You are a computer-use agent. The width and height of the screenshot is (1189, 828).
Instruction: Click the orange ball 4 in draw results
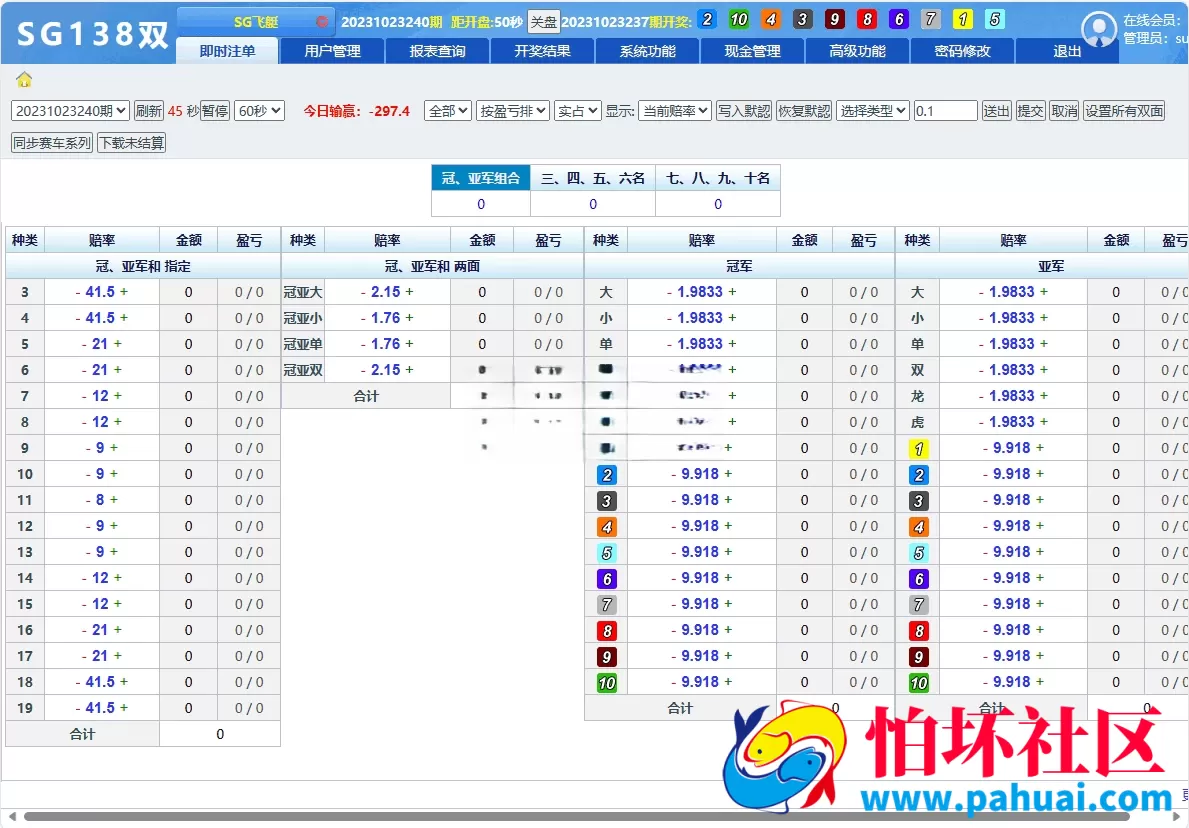770,19
